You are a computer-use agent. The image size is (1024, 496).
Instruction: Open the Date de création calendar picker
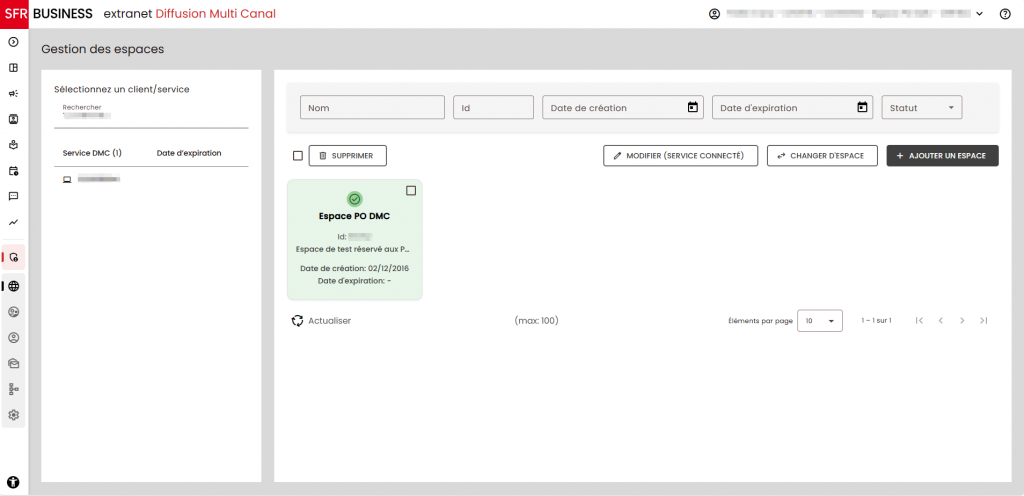point(692,108)
